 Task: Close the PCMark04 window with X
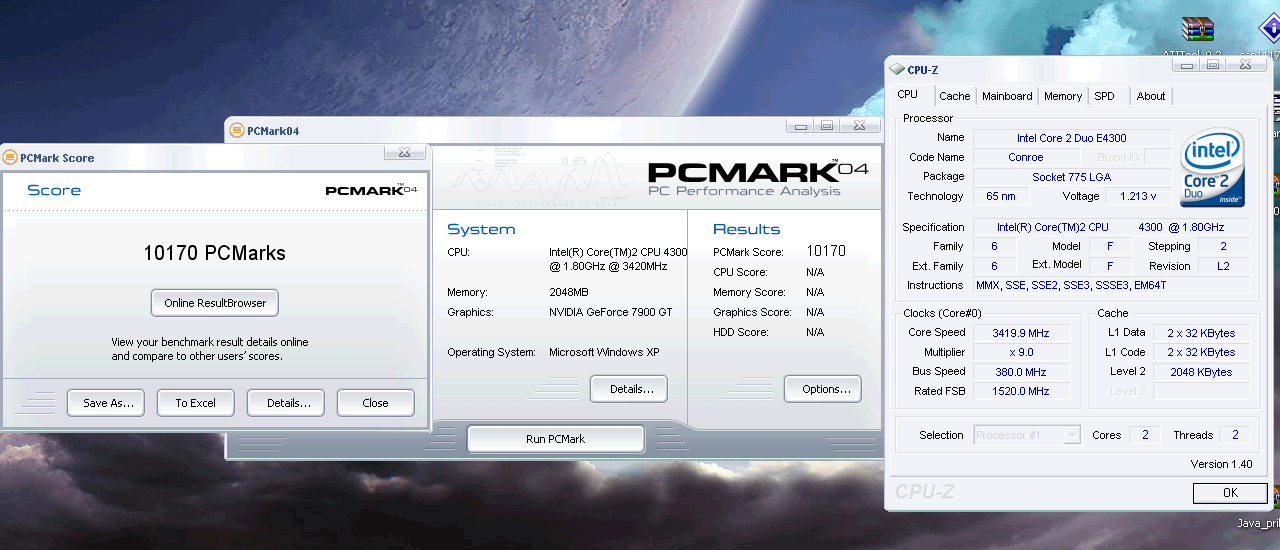point(860,125)
